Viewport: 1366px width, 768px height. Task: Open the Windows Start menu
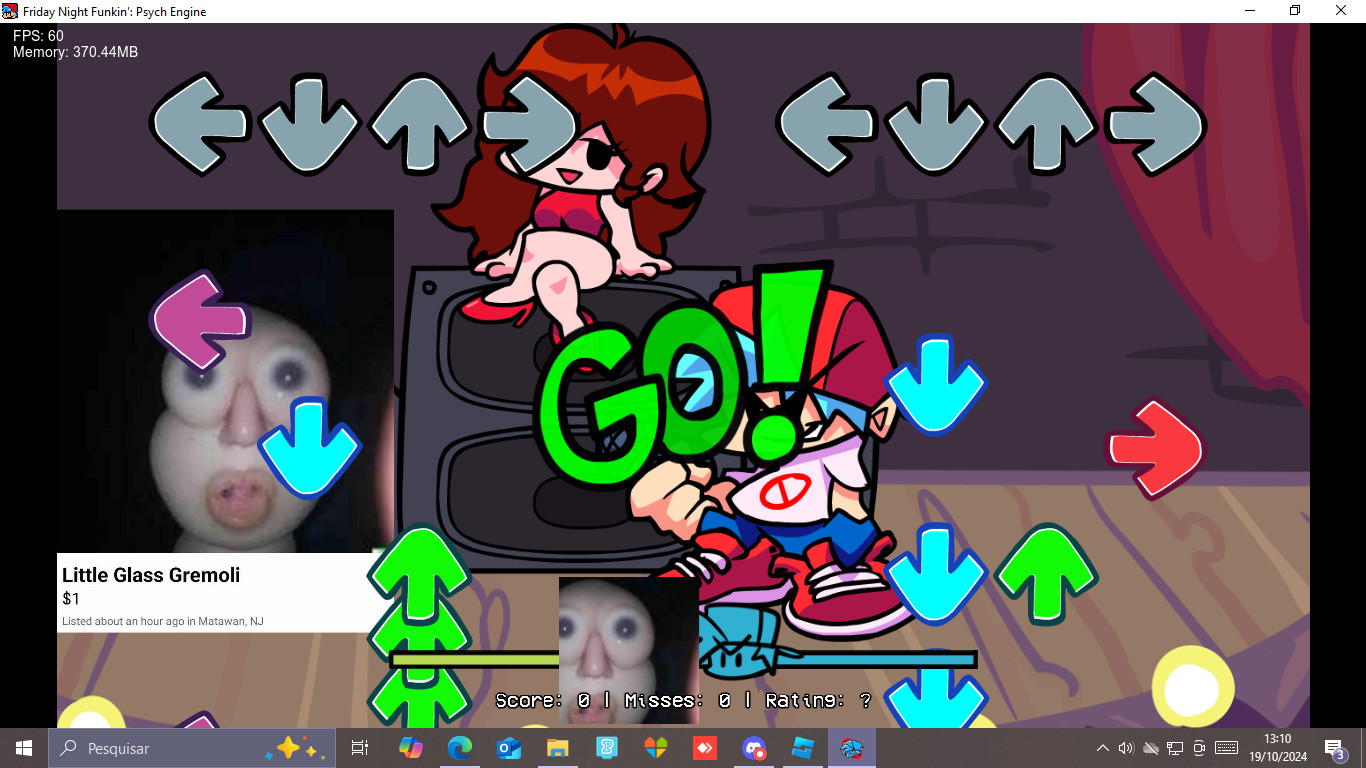[24, 748]
